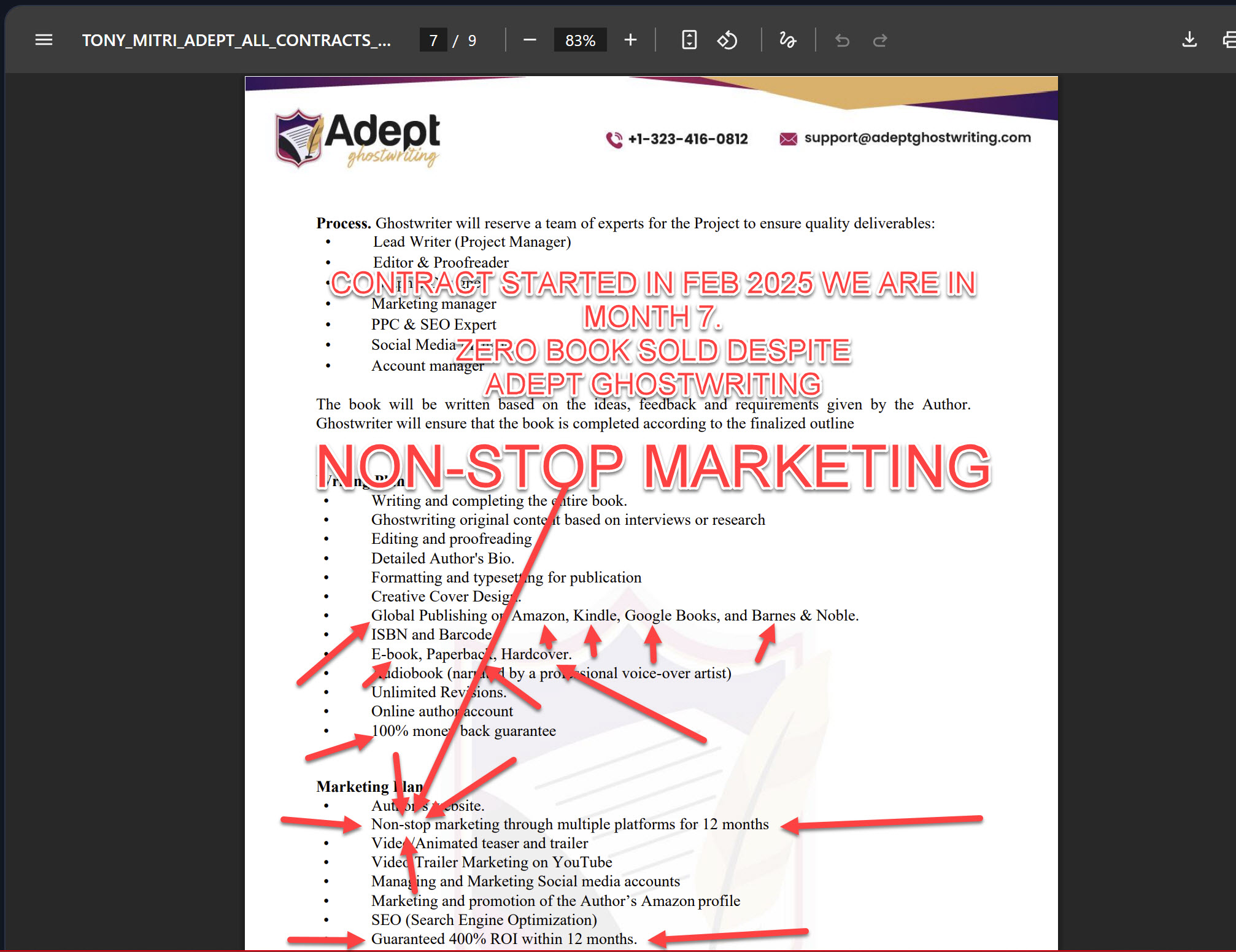Click the line 'Lead Writer (Project Manager)'
This screenshot has width=1236, height=952.
(x=472, y=242)
